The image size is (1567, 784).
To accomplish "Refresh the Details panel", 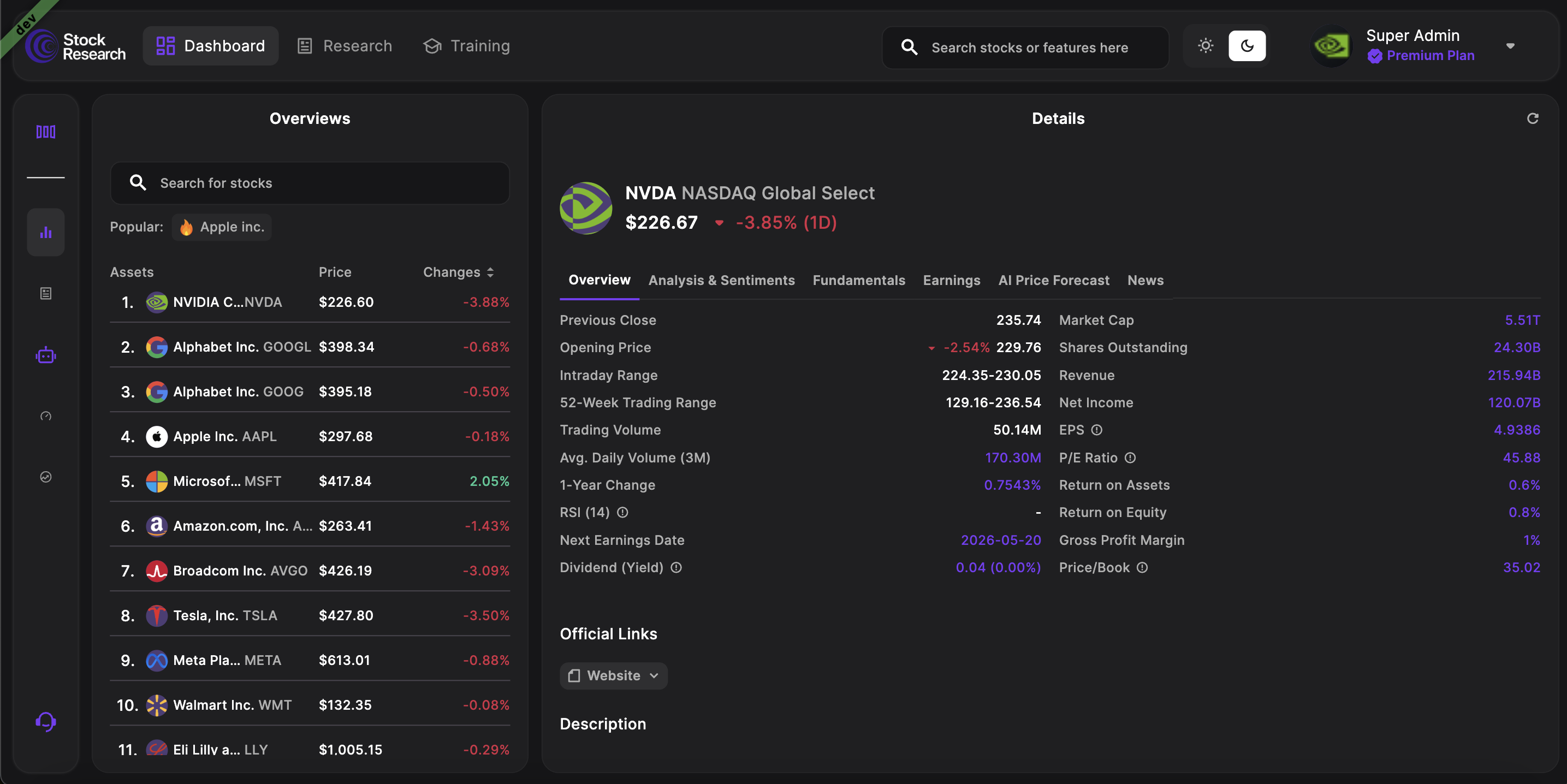I will 1532,118.
